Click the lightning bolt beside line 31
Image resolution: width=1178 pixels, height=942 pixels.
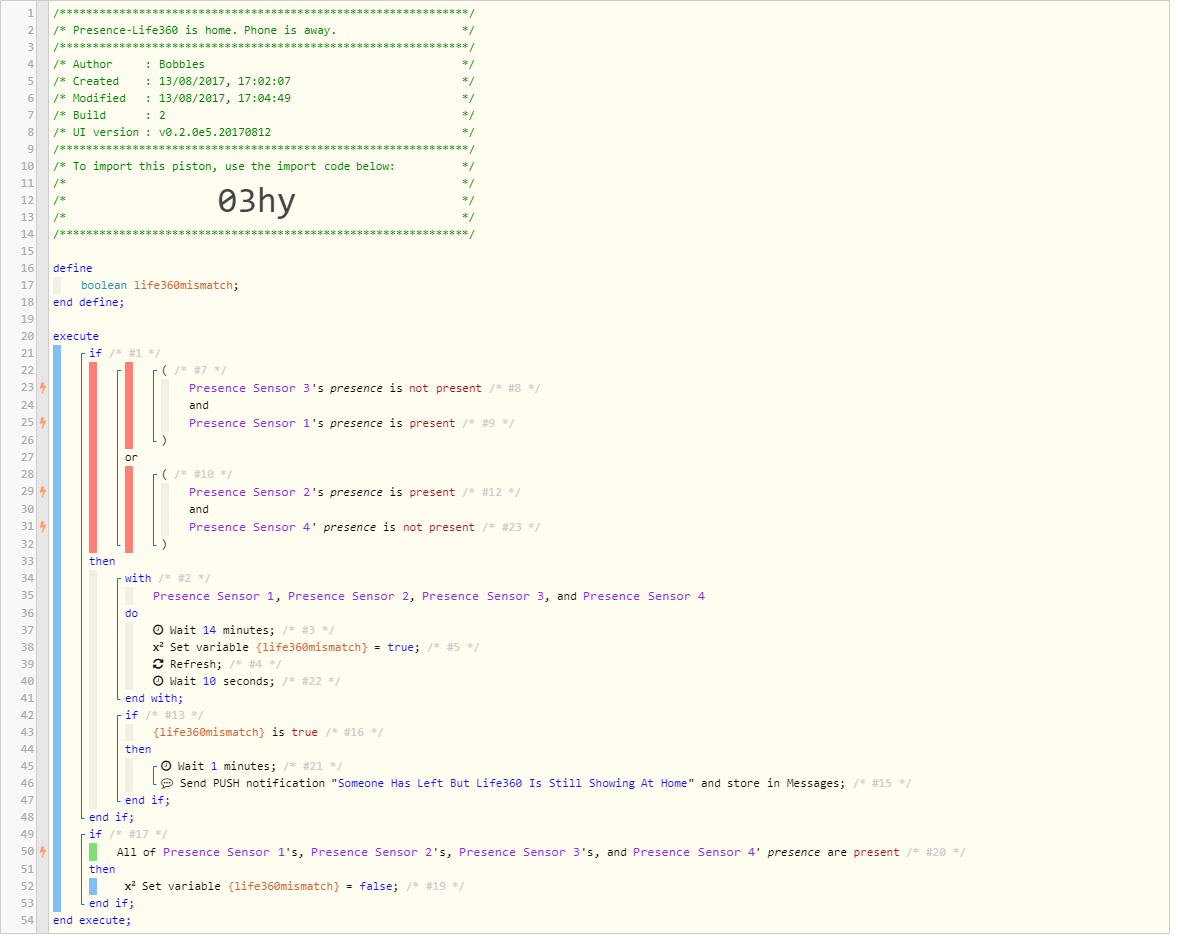[x=43, y=527]
